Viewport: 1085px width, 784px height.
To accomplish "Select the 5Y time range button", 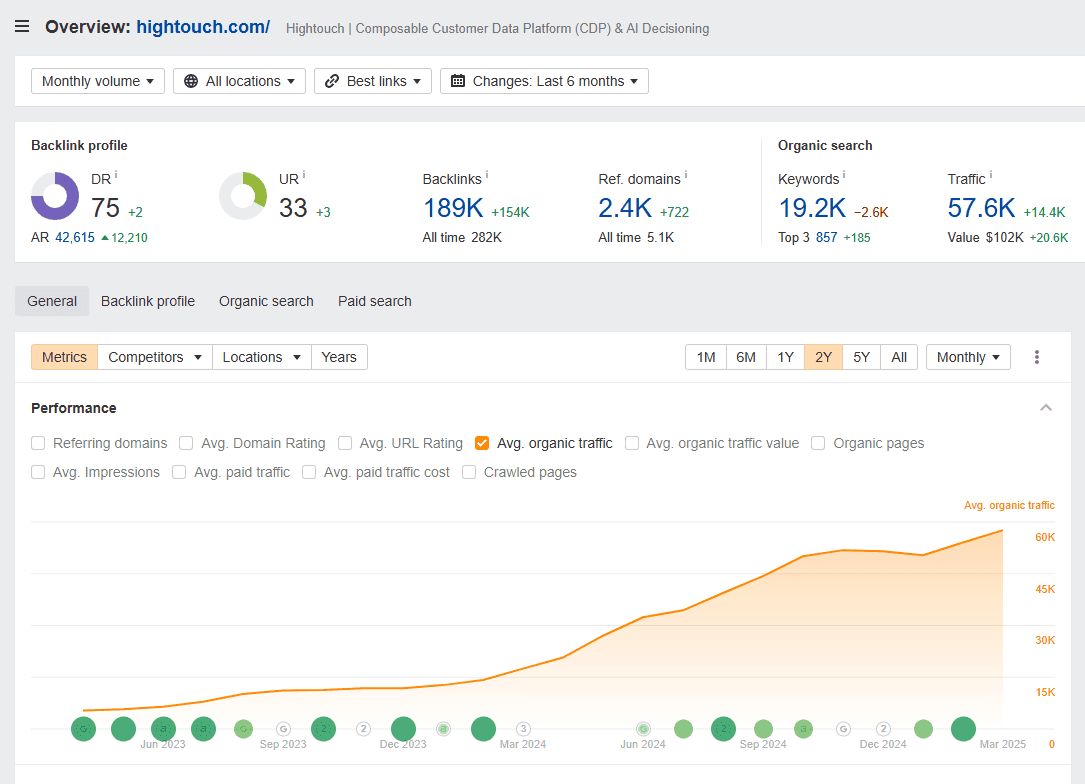I will tap(861, 357).
